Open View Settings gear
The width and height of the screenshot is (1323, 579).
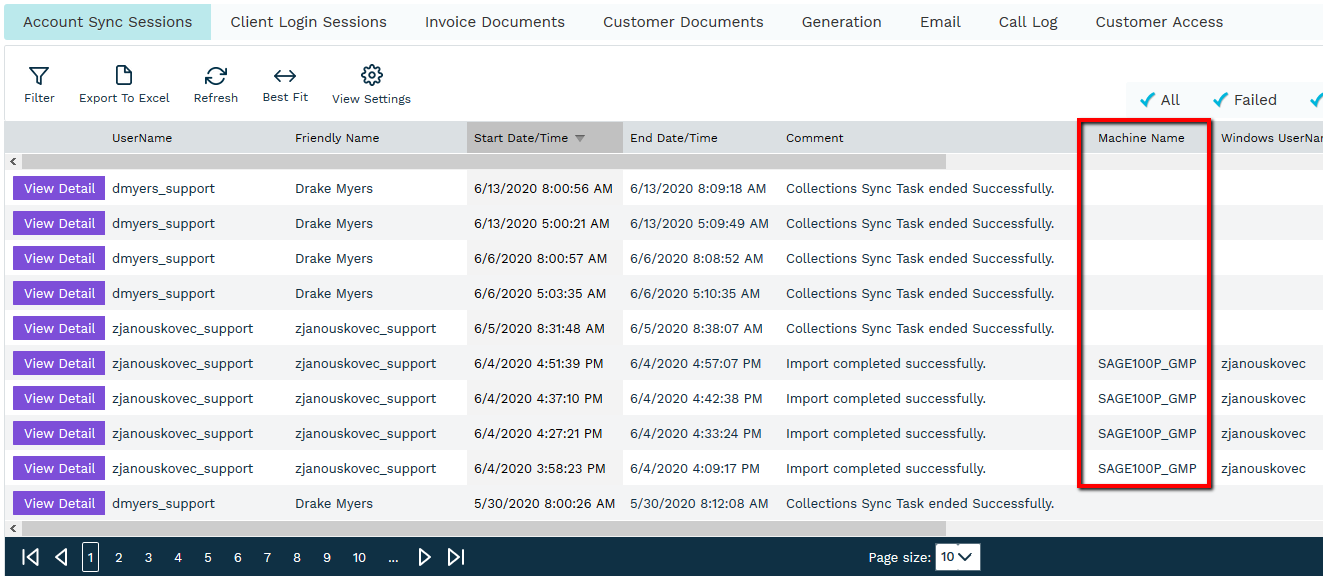point(371,84)
